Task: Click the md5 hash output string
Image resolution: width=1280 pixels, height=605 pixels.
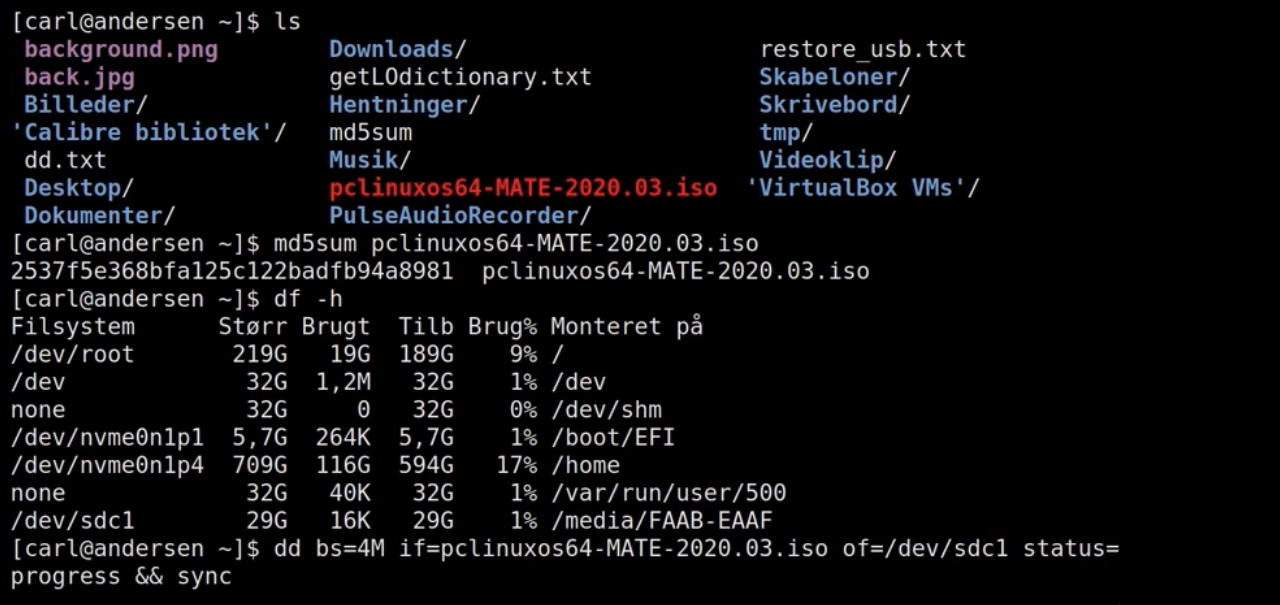Action: [231, 271]
